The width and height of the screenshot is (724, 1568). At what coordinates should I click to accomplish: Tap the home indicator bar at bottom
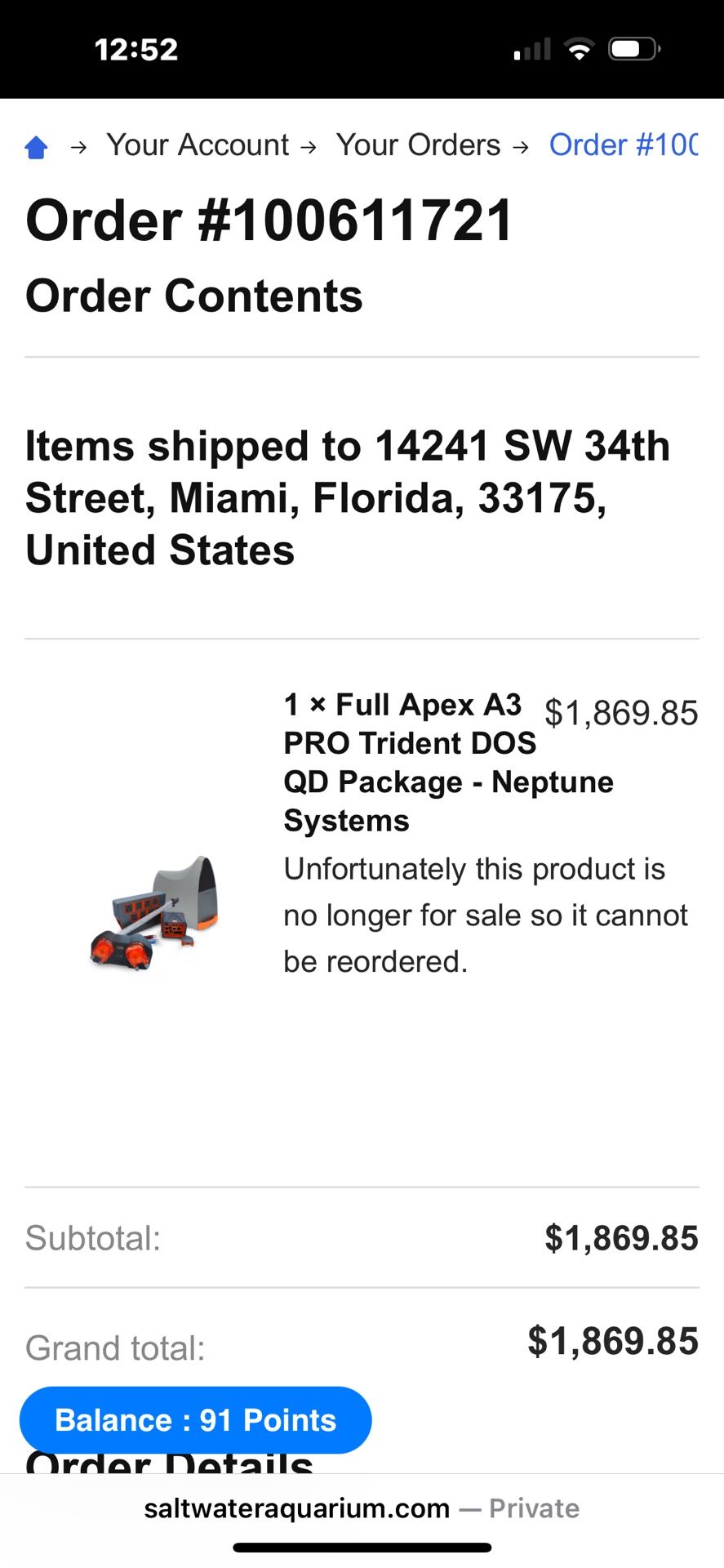pyautogui.click(x=362, y=1548)
